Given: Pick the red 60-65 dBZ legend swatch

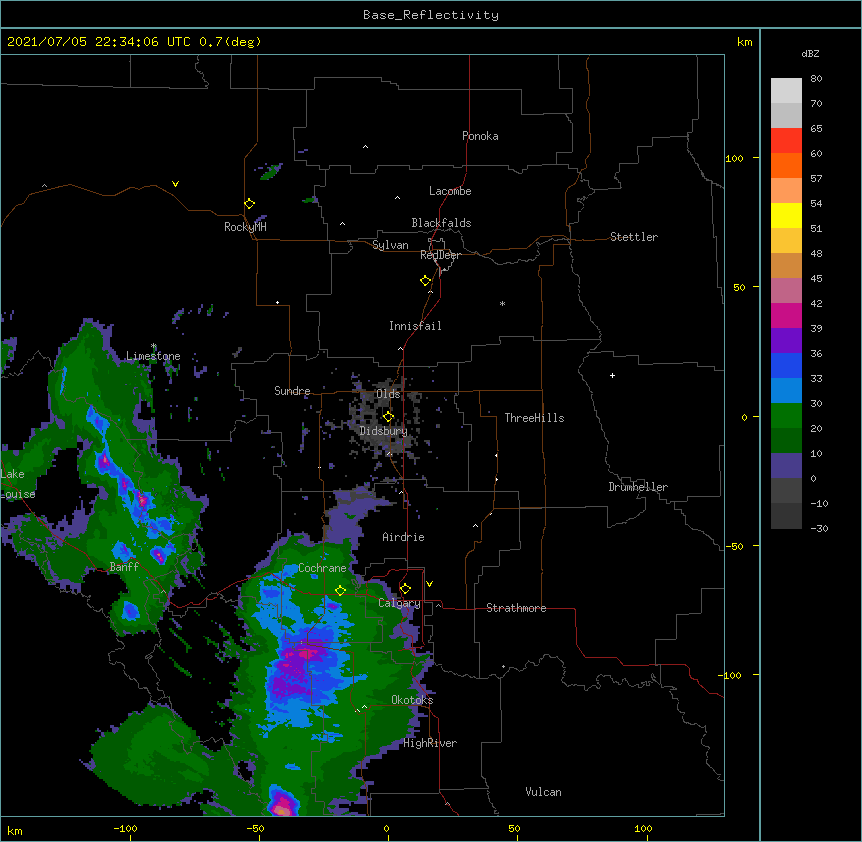Looking at the screenshot, I should click(x=786, y=141).
